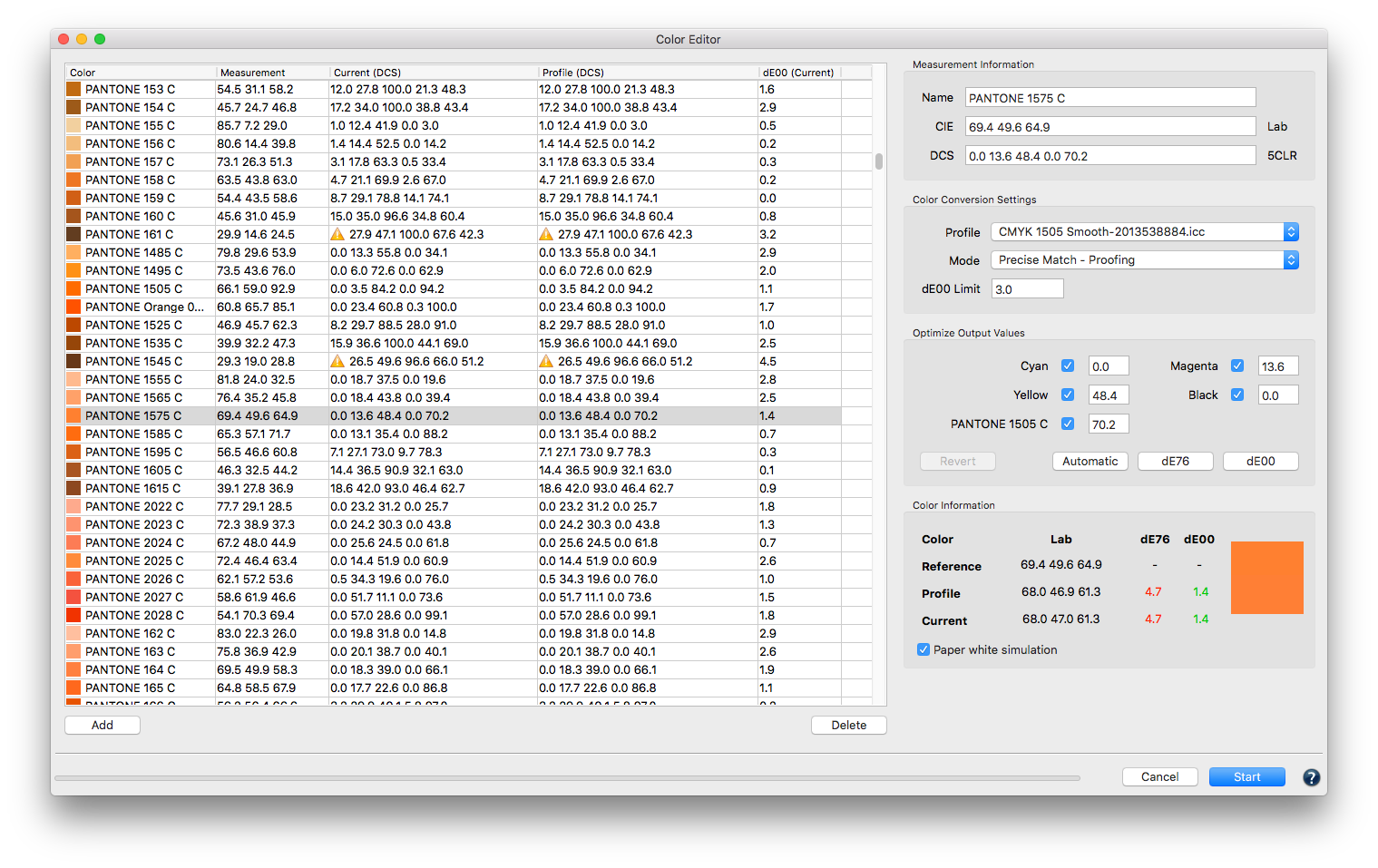Viewport: 1378px width, 868px height.
Task: Click the Add button
Action: coord(103,725)
